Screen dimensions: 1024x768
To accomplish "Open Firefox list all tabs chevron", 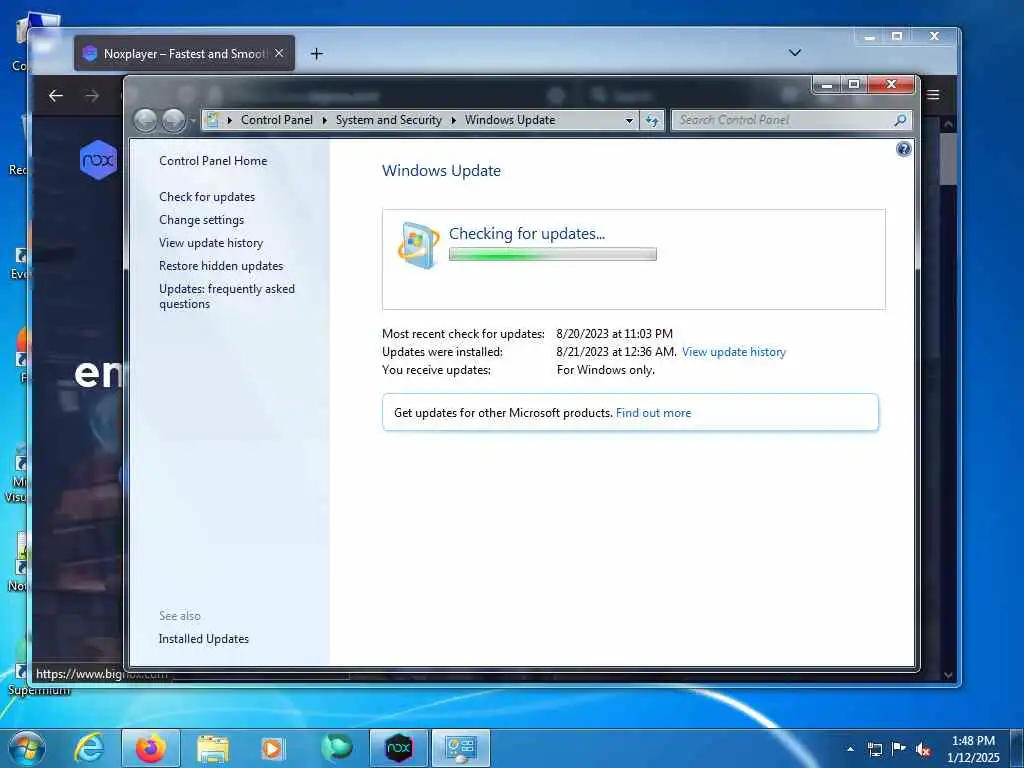I will click(795, 53).
